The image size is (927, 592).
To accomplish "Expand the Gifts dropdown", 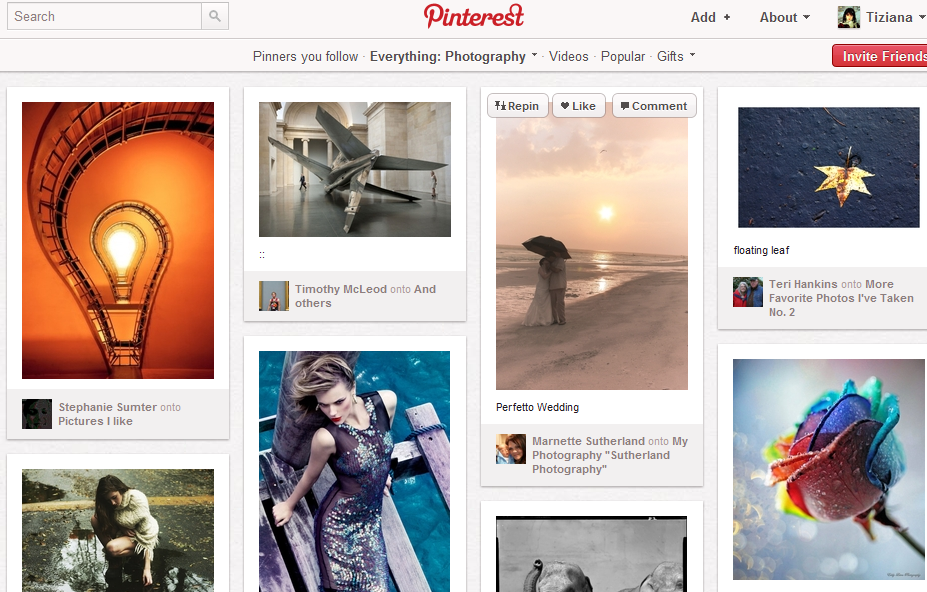I will point(676,56).
